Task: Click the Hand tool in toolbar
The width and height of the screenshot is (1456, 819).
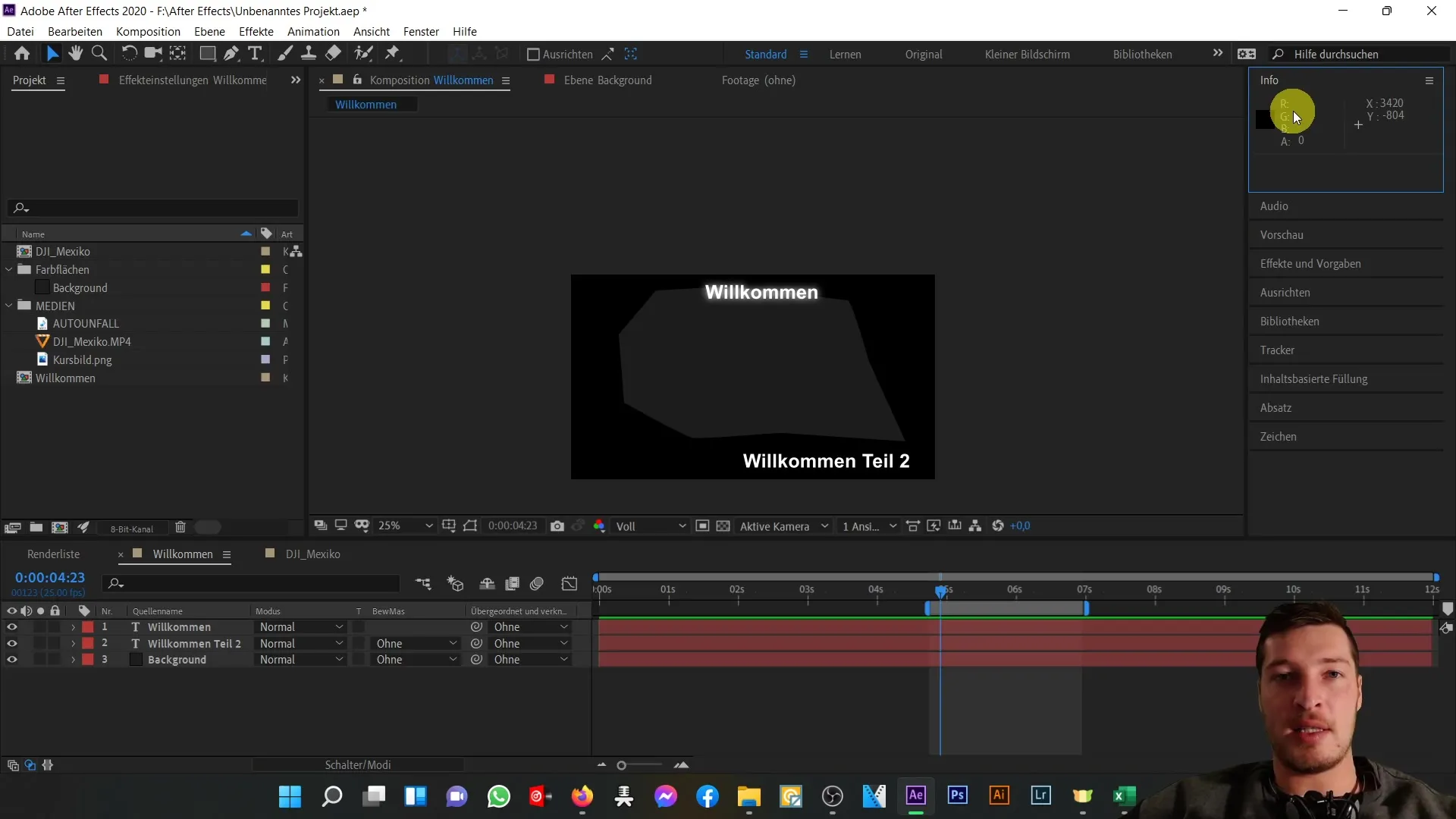Action: [x=76, y=53]
